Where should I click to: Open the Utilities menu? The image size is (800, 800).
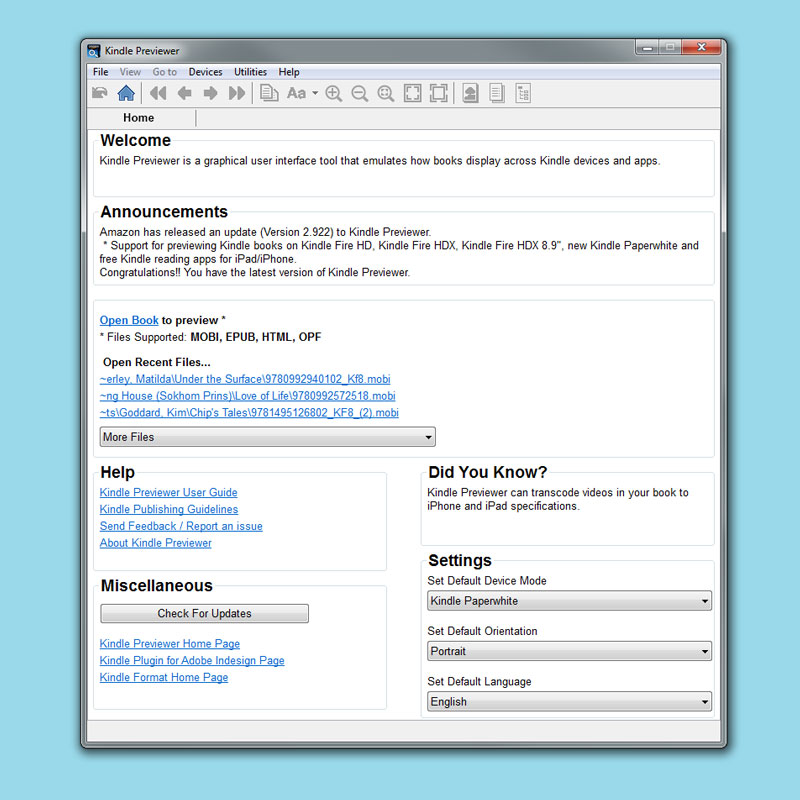(250, 72)
